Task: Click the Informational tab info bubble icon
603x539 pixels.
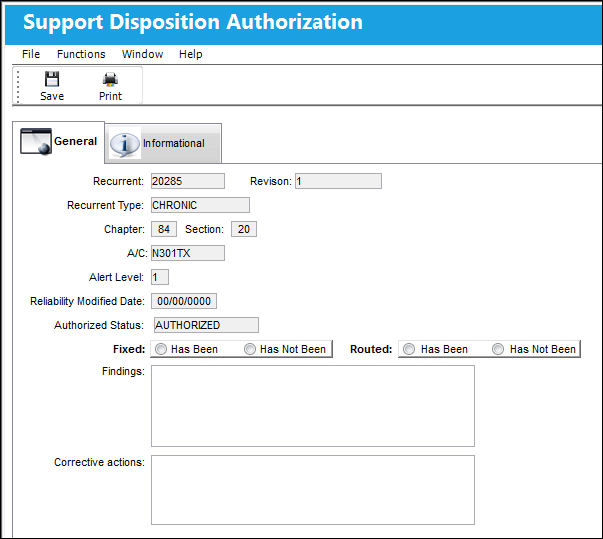Action: (x=125, y=144)
